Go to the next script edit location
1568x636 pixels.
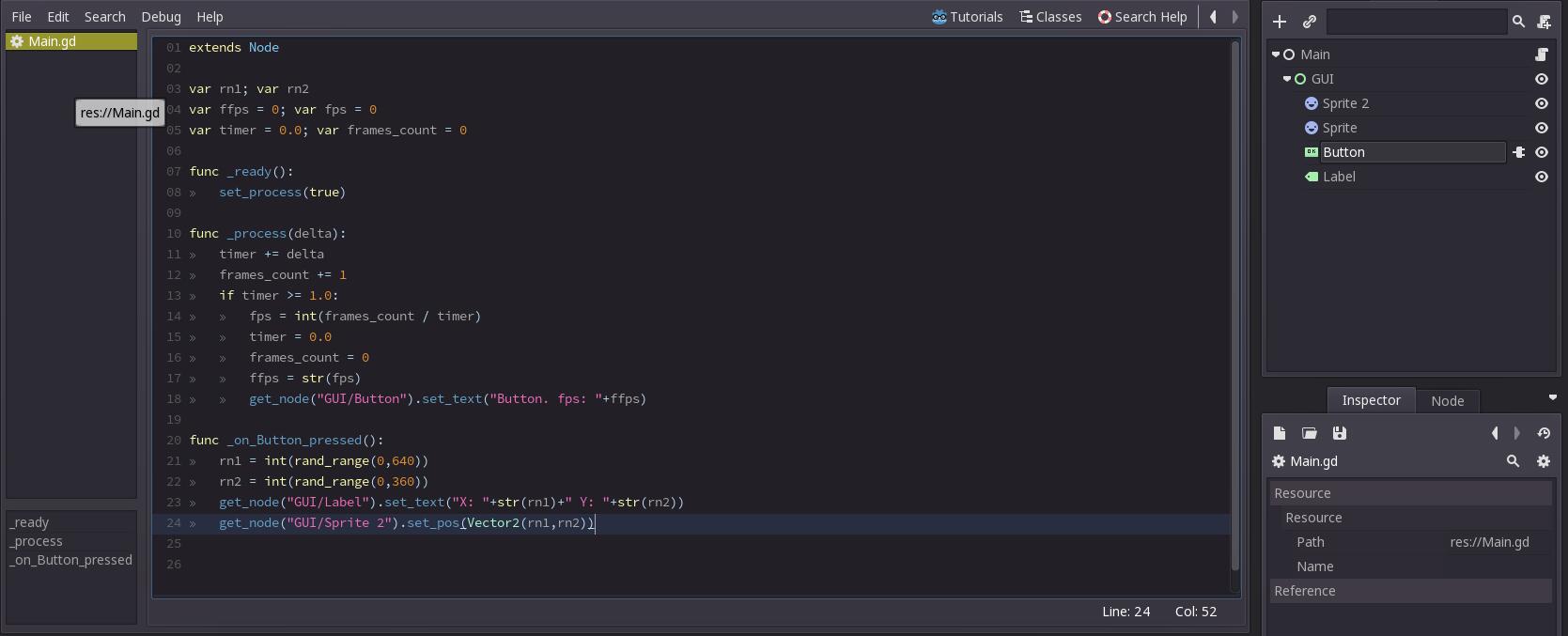1235,17
